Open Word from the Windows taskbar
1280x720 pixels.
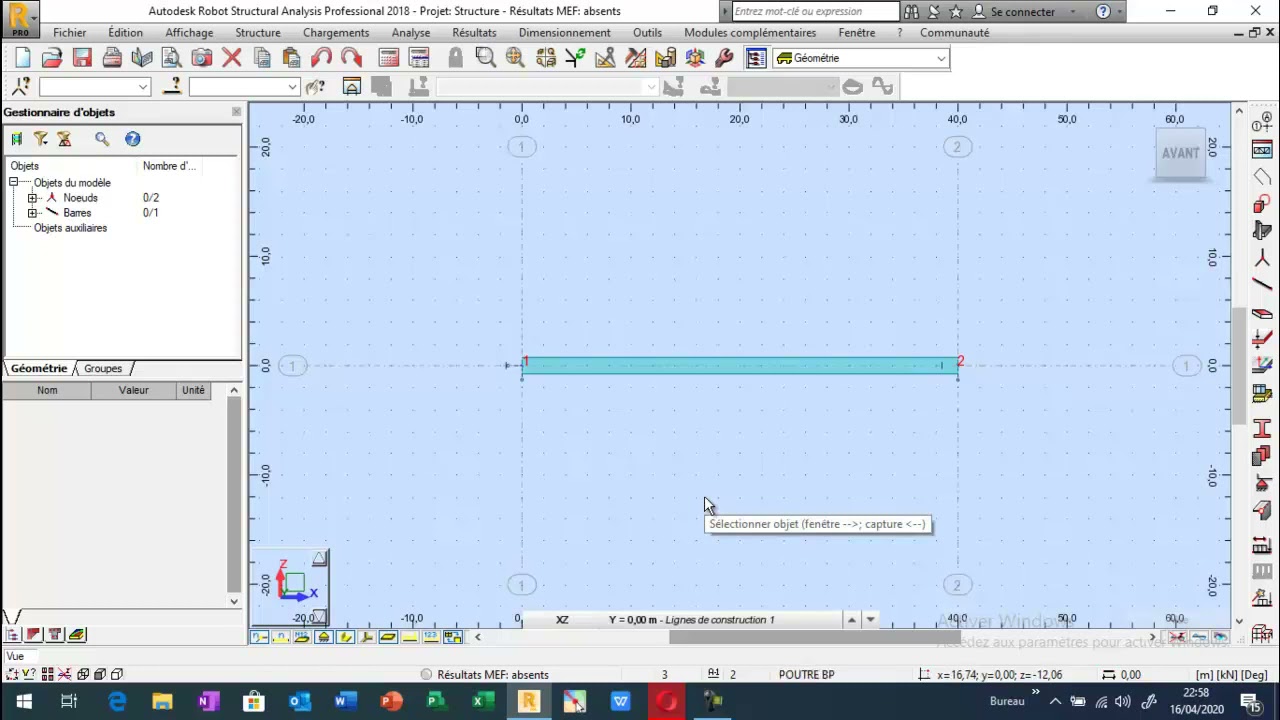click(345, 702)
